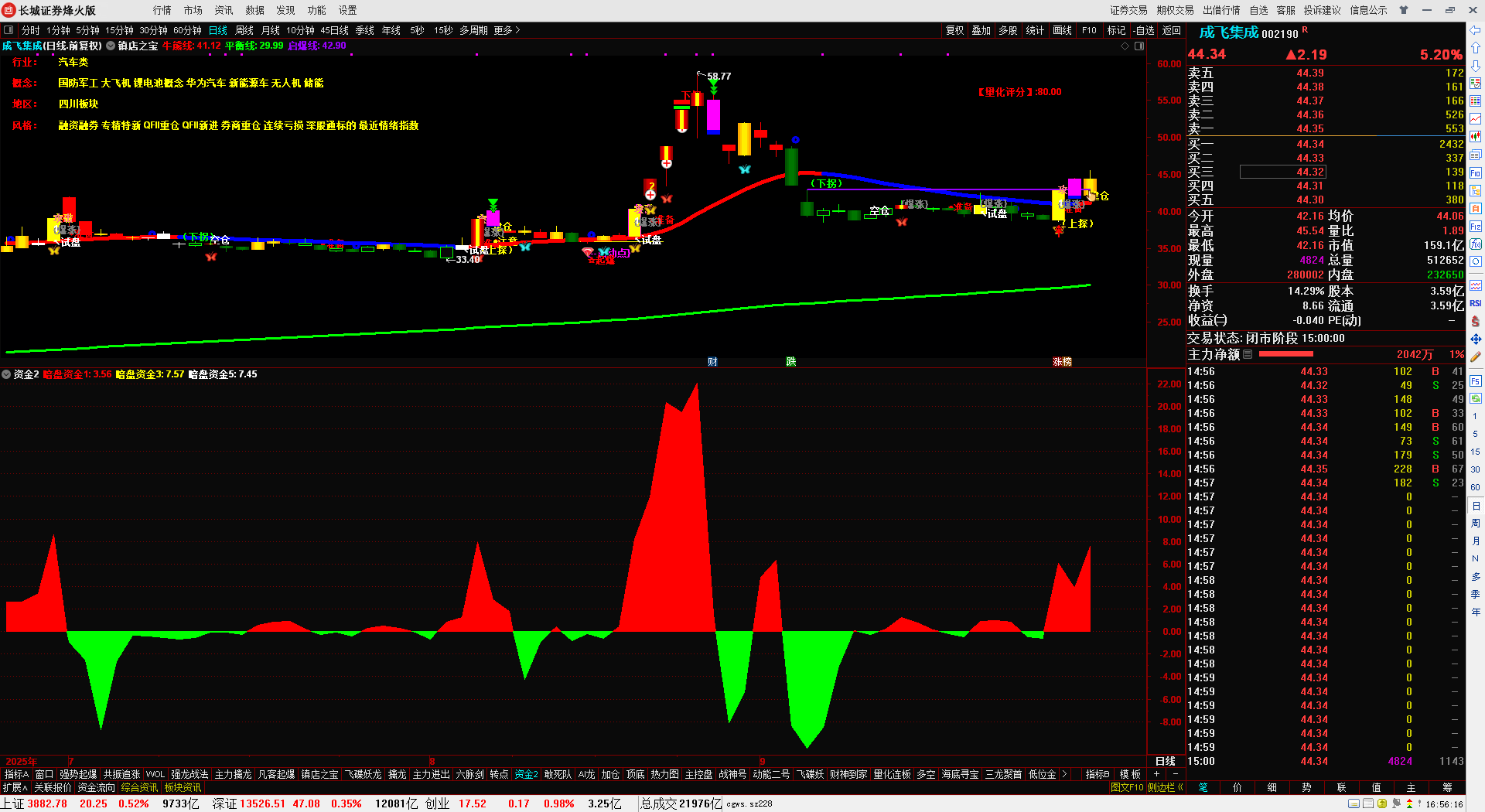
Task: Click the function f(x) icon in sidebar
Action: [1476, 244]
